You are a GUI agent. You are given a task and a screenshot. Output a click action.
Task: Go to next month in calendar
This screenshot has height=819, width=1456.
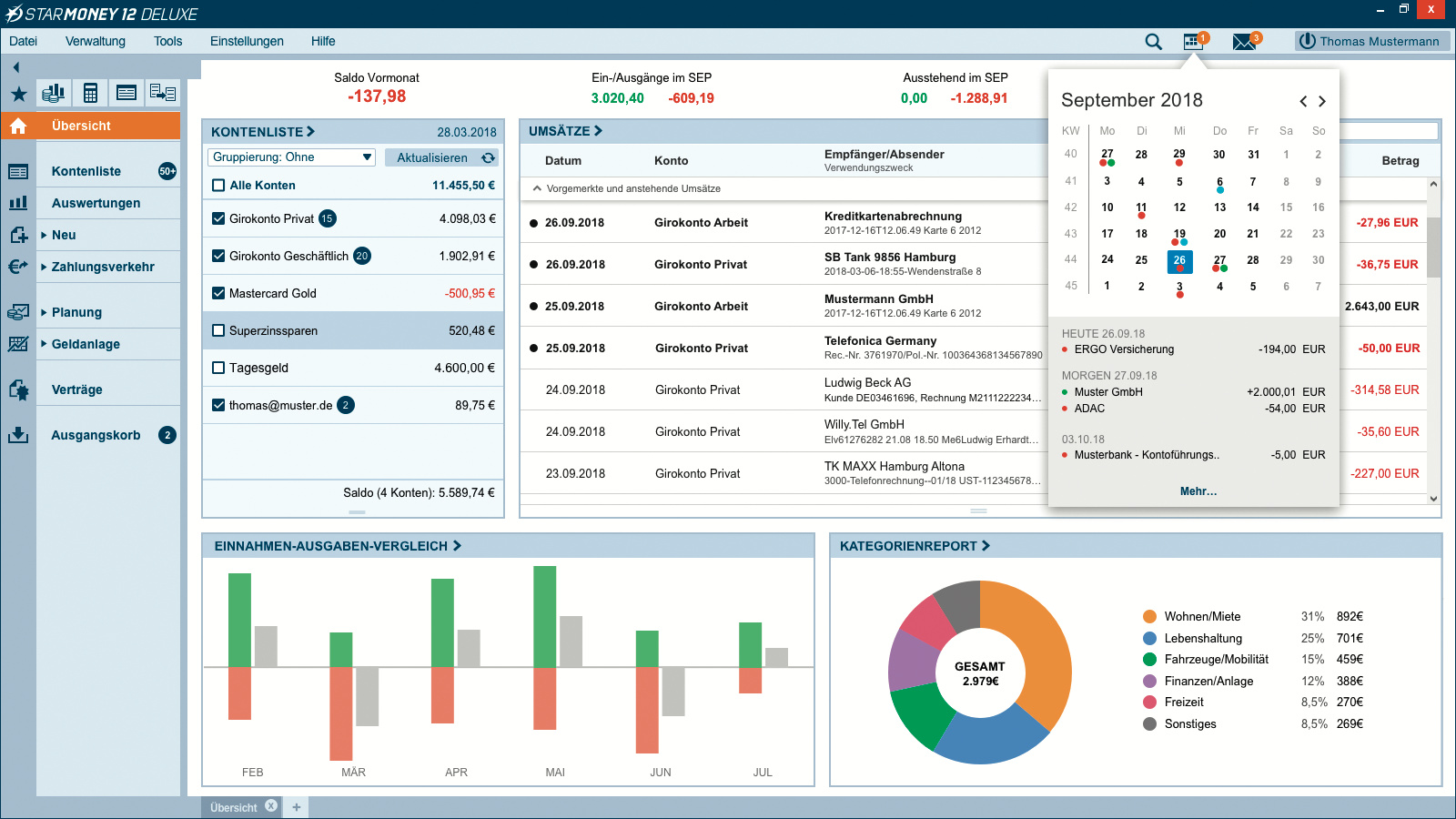click(x=1322, y=101)
